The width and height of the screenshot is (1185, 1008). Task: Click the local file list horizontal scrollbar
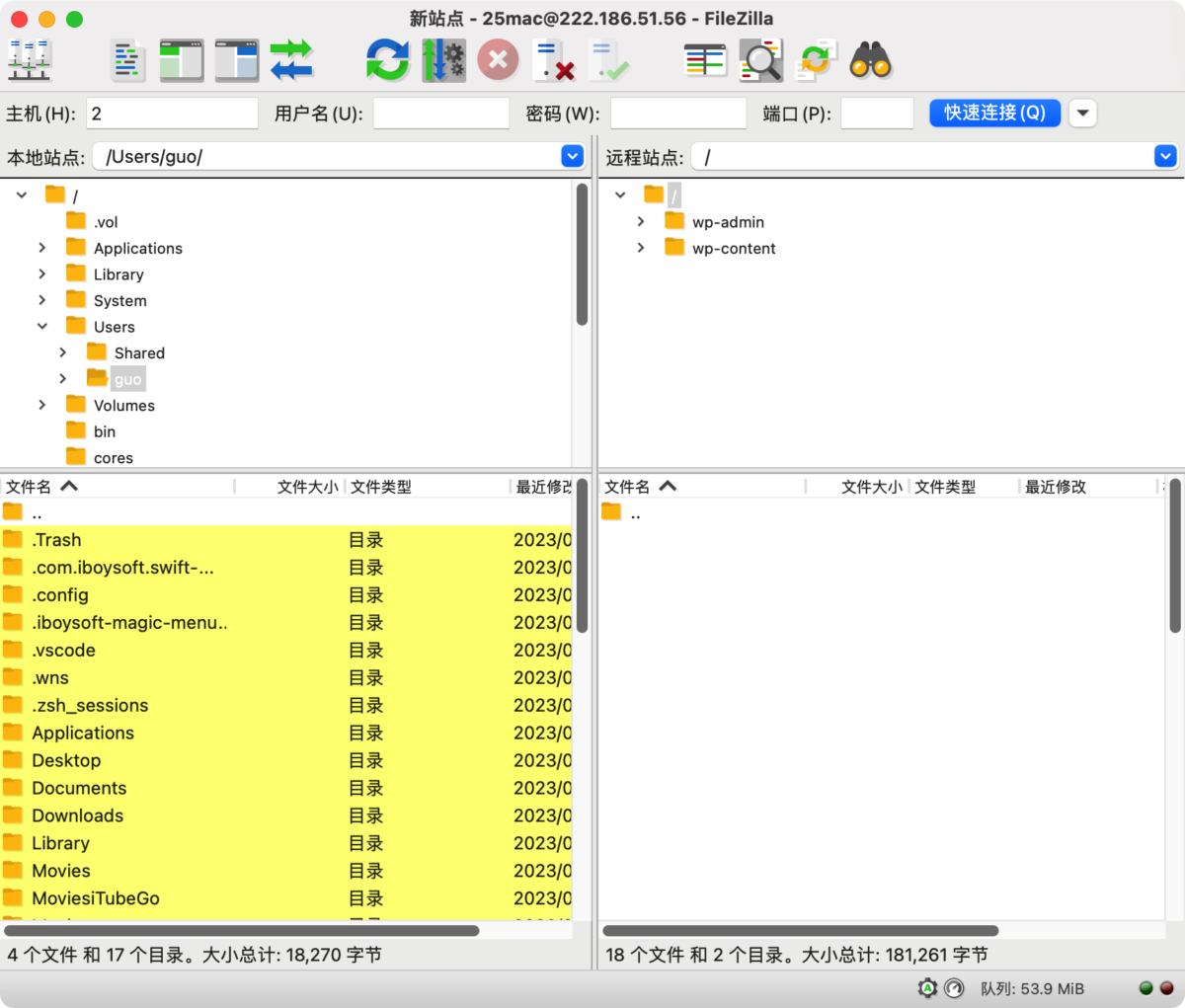coord(242,931)
